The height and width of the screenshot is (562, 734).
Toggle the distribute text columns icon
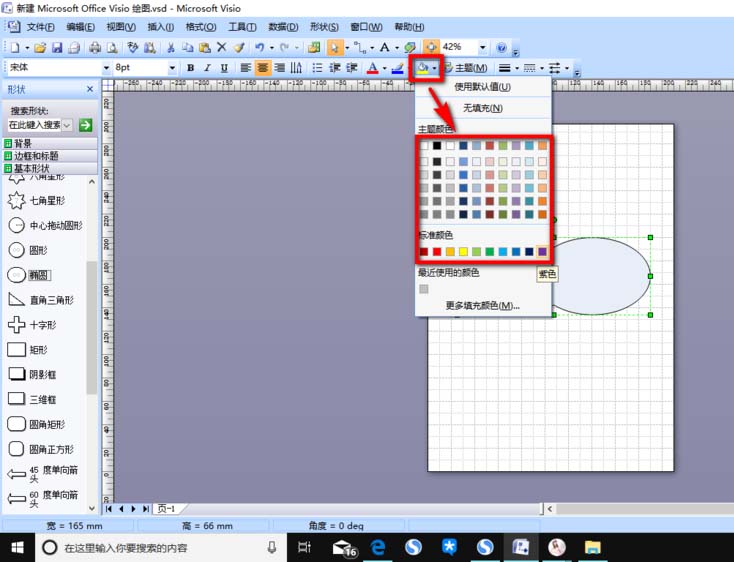click(296, 68)
